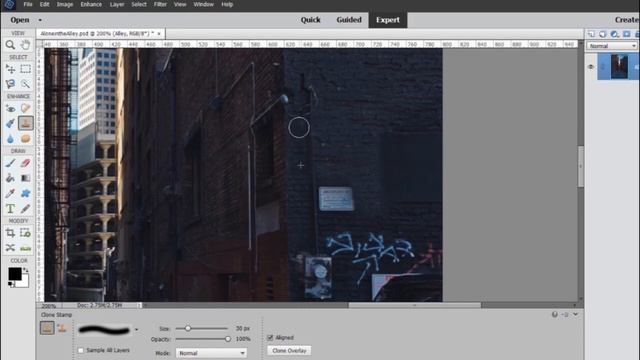Select the Custom Shape tool

point(25,193)
